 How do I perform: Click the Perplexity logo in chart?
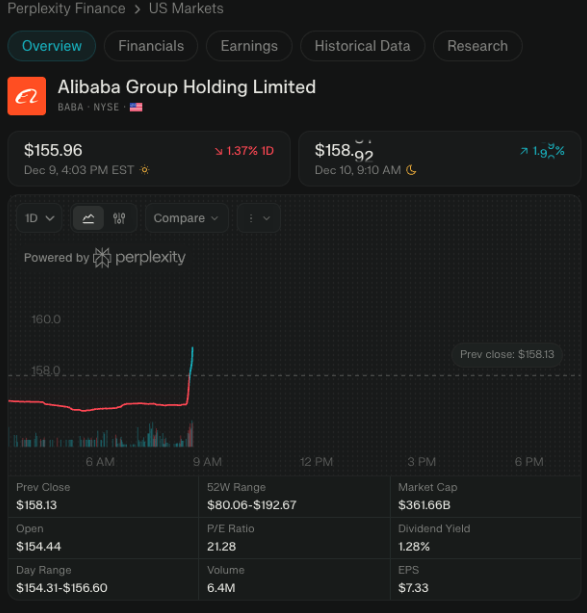coord(140,258)
